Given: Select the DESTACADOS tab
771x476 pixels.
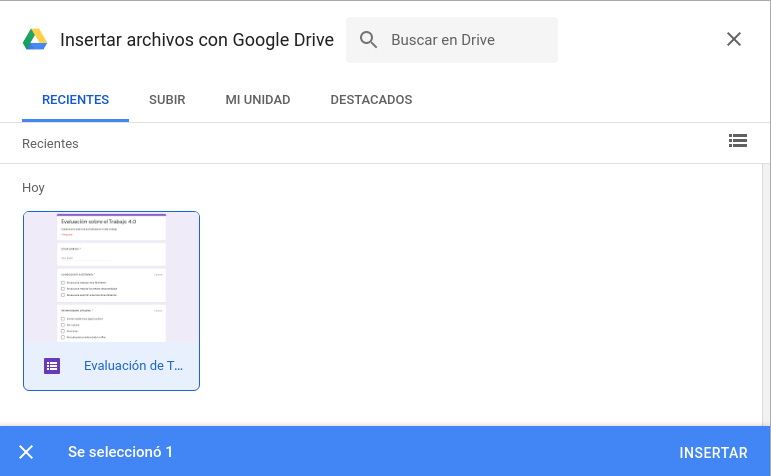Looking at the screenshot, I should click(x=371, y=100).
